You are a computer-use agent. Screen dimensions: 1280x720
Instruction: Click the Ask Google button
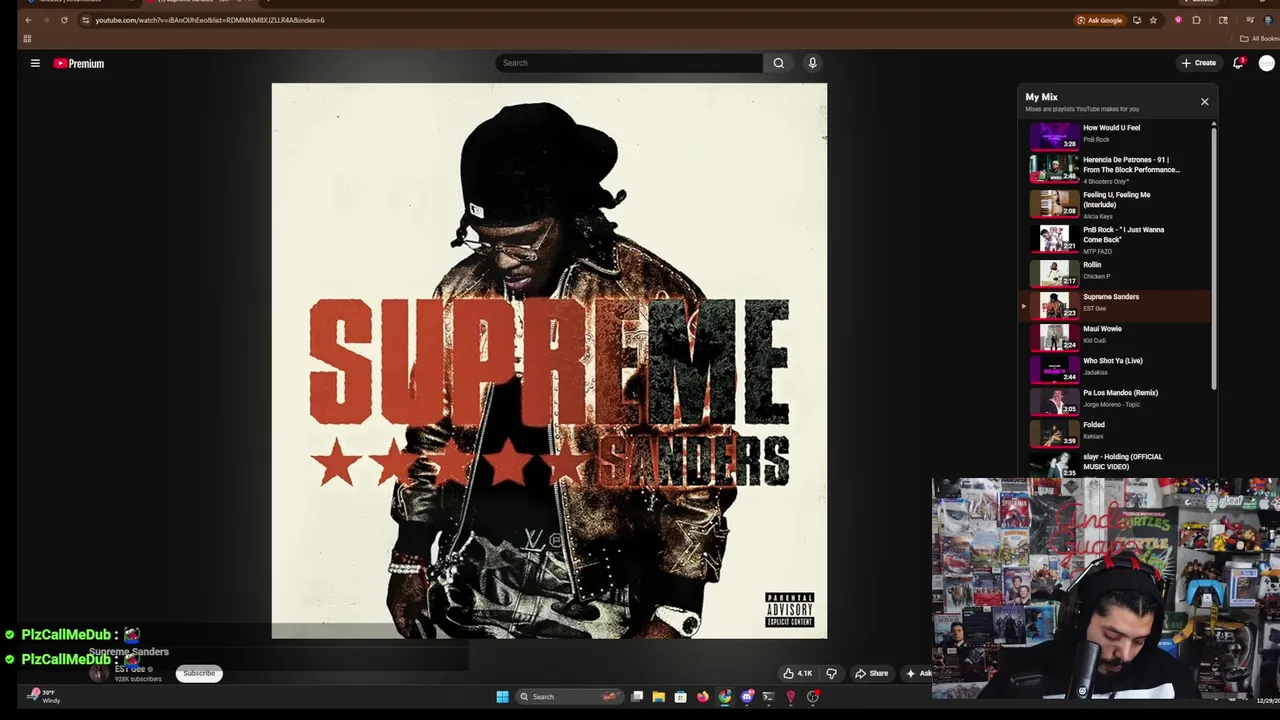pos(1100,20)
